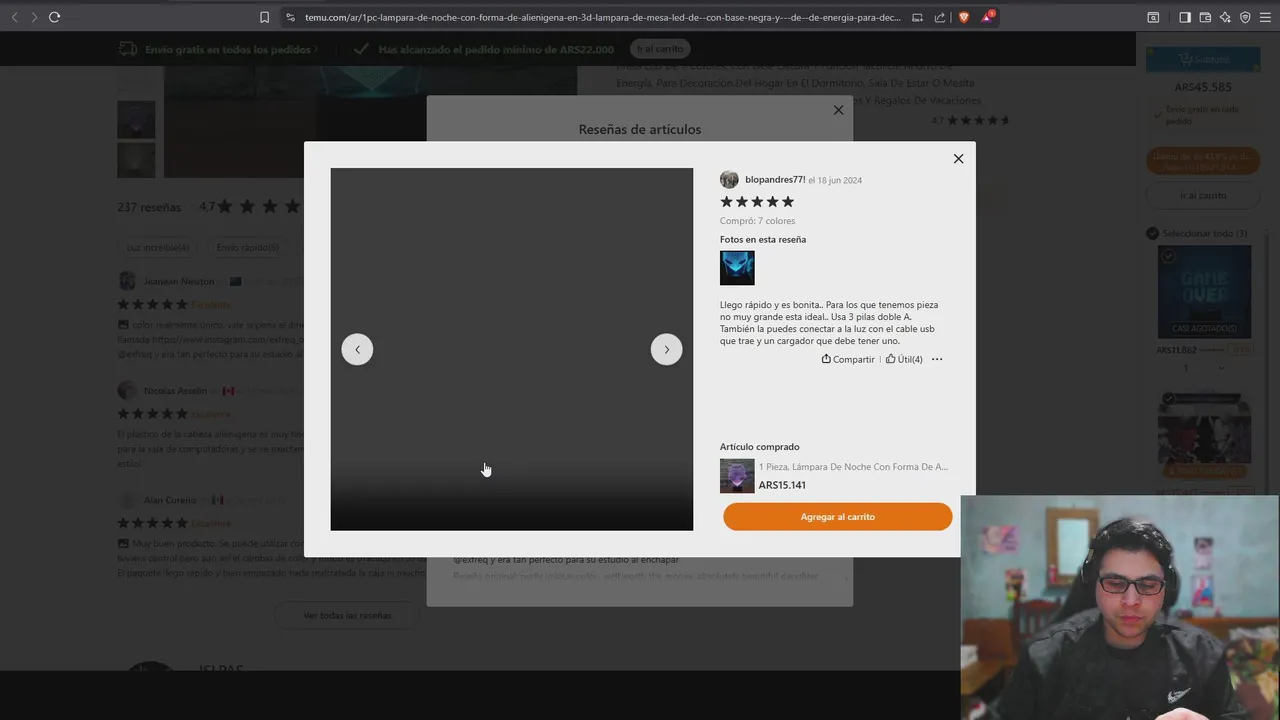Mark the review as Útil(4)
This screenshot has width=1280, height=720.
904,359
